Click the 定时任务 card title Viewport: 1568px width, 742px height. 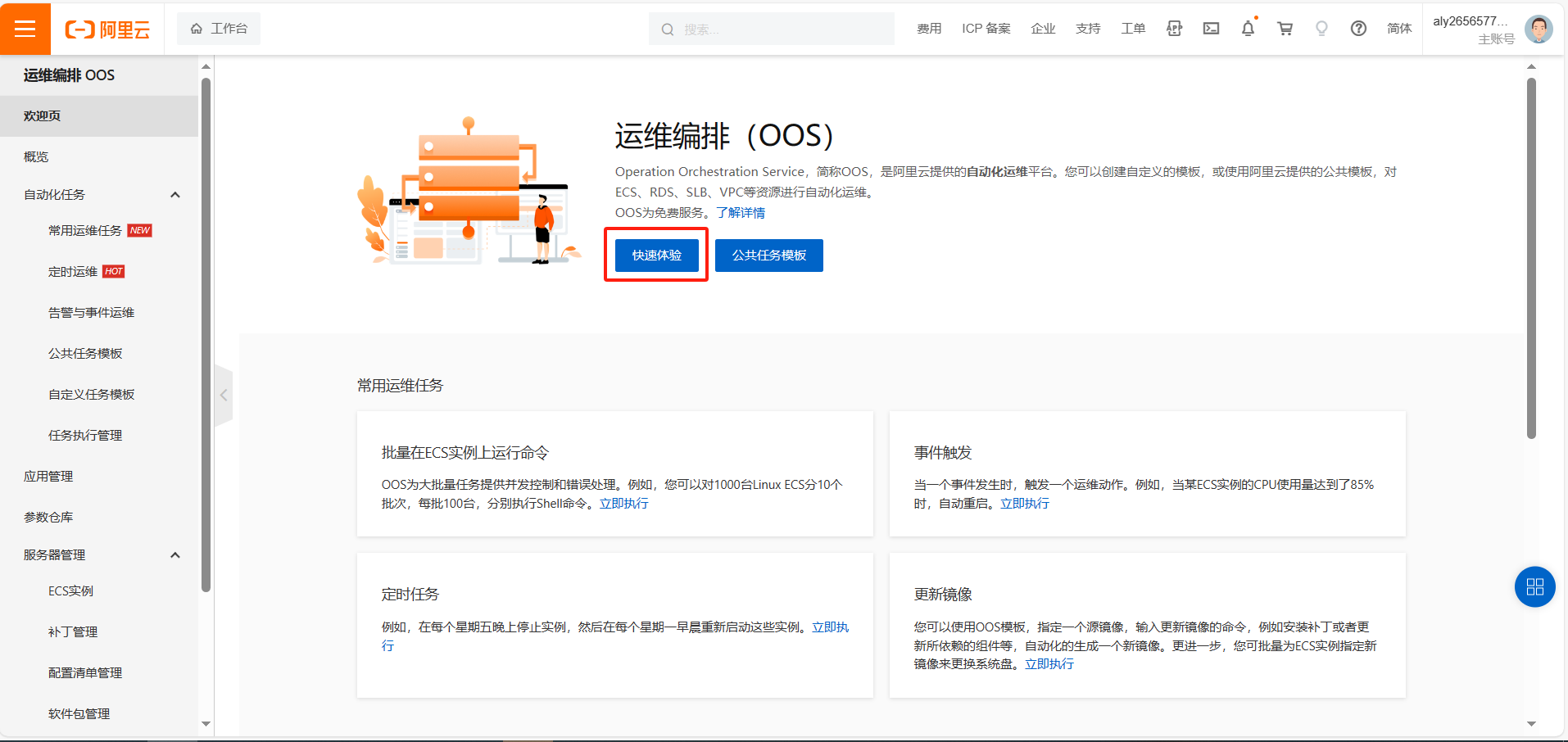[410, 595]
